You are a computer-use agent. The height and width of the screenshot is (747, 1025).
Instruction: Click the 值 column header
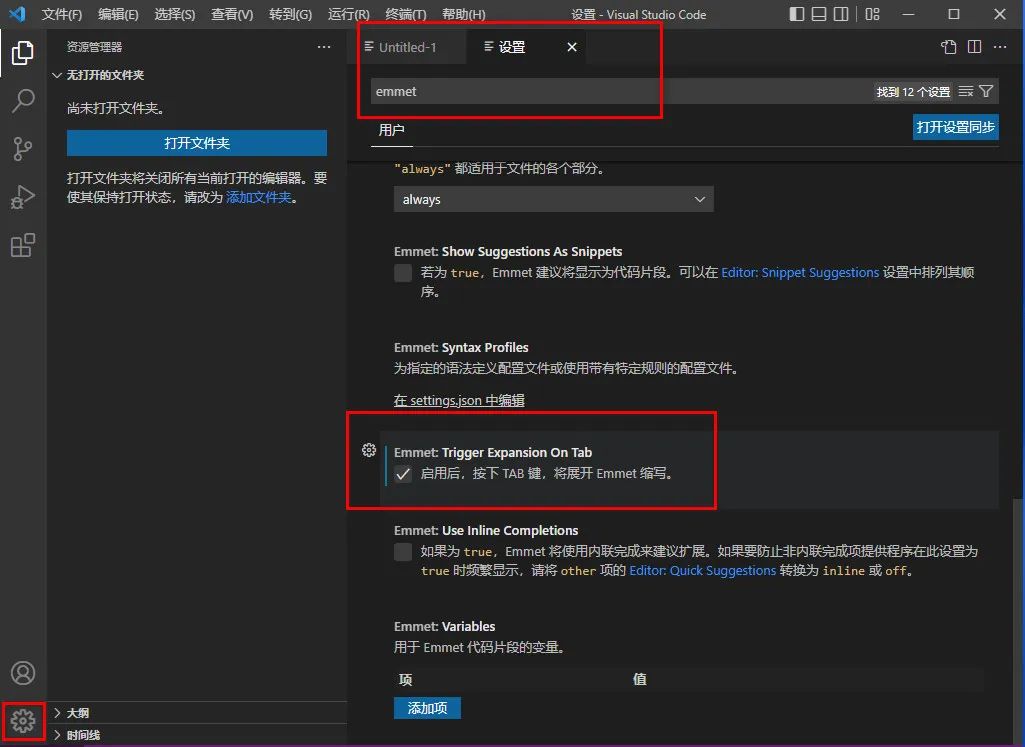coord(639,679)
